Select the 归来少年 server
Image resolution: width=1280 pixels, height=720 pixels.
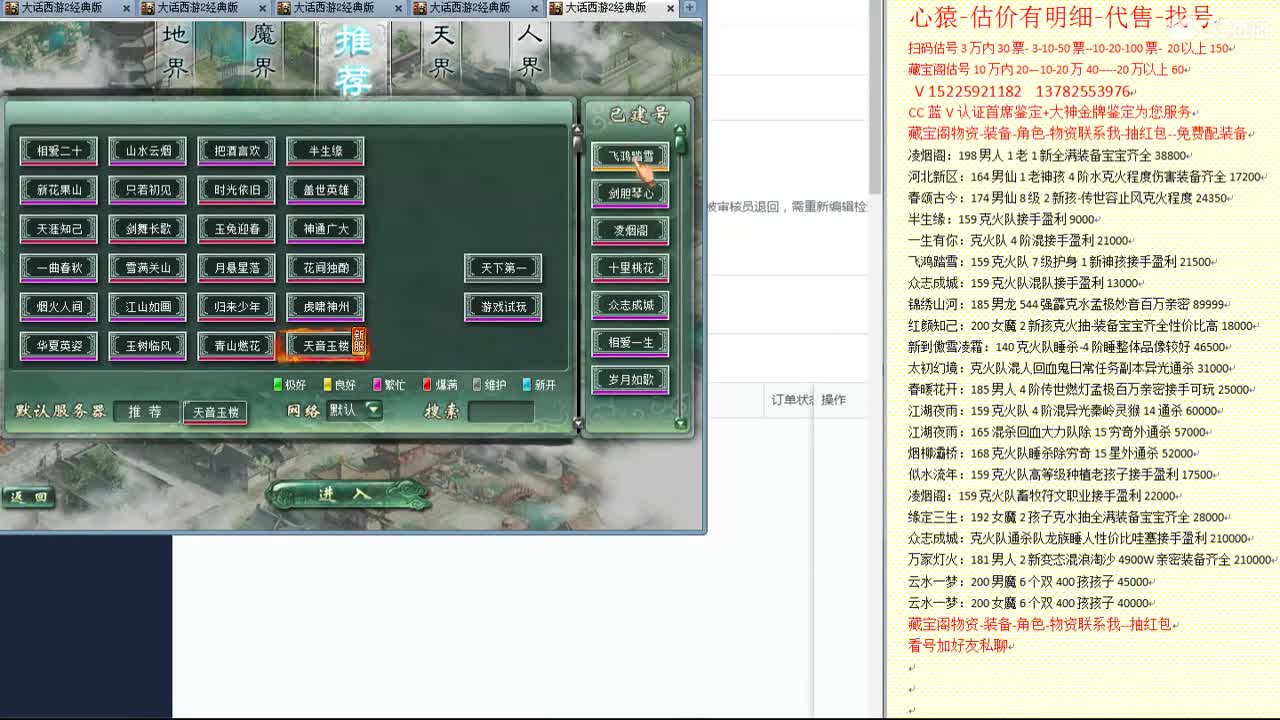237,307
